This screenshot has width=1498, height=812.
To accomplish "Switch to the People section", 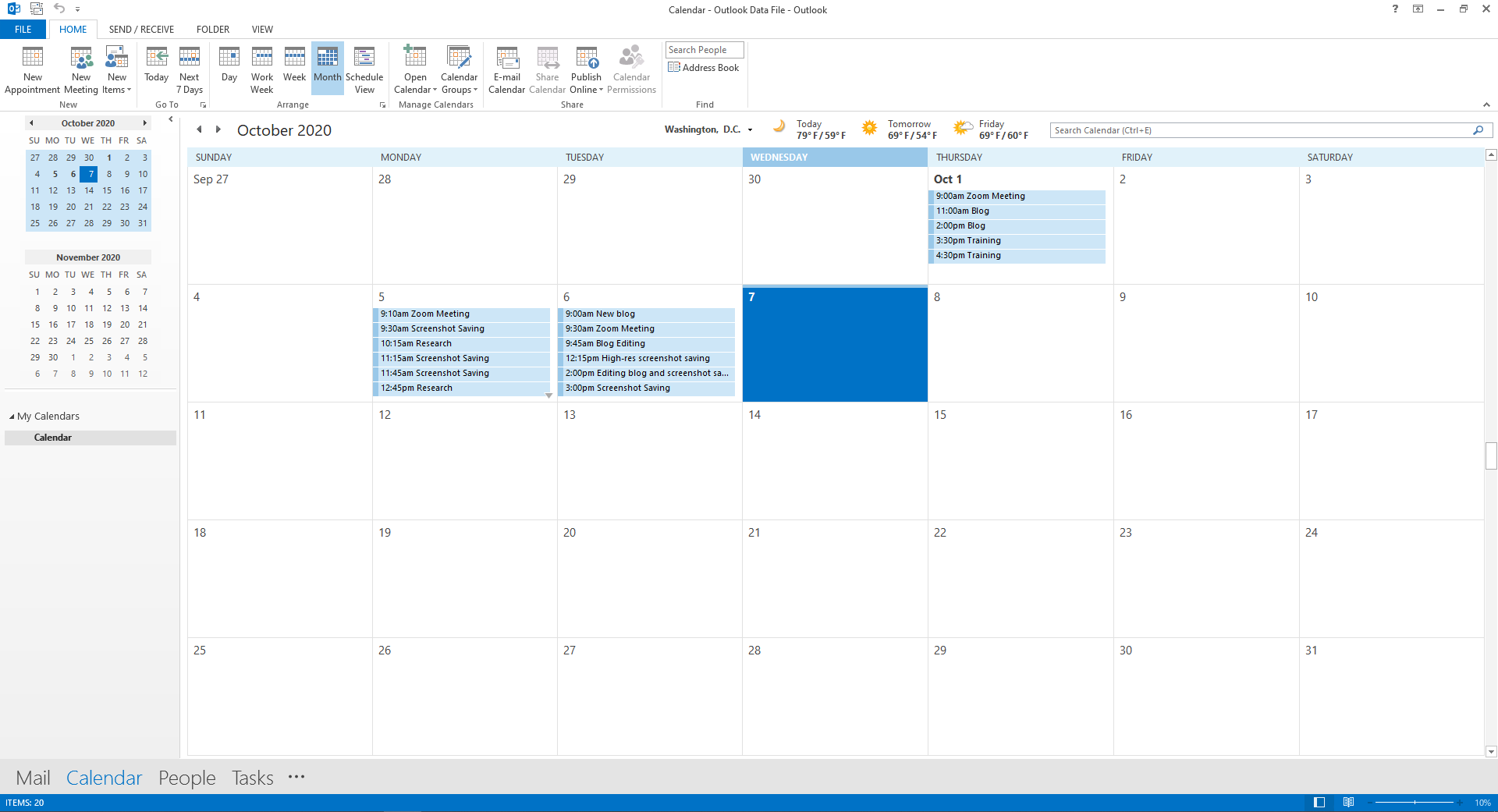I will 186,777.
